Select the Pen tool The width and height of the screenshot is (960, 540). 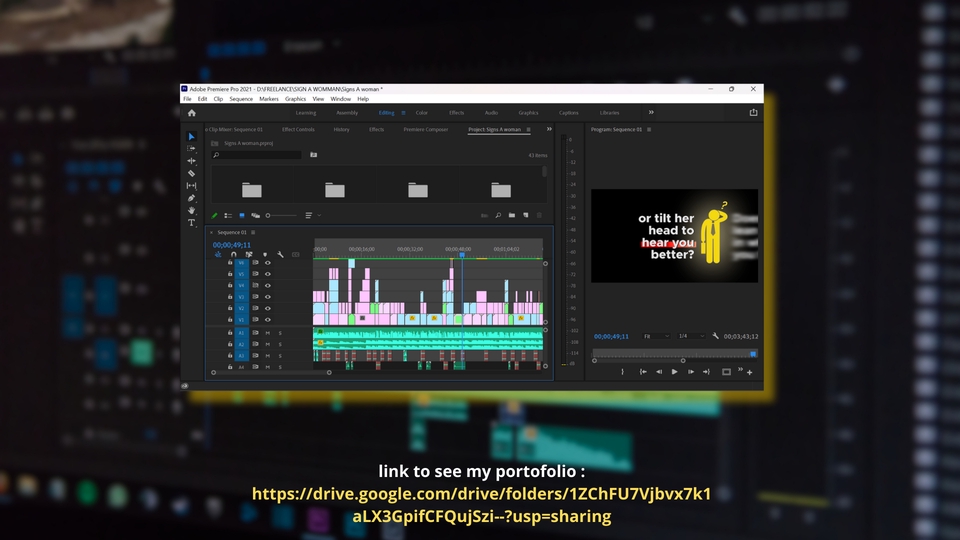pos(191,198)
